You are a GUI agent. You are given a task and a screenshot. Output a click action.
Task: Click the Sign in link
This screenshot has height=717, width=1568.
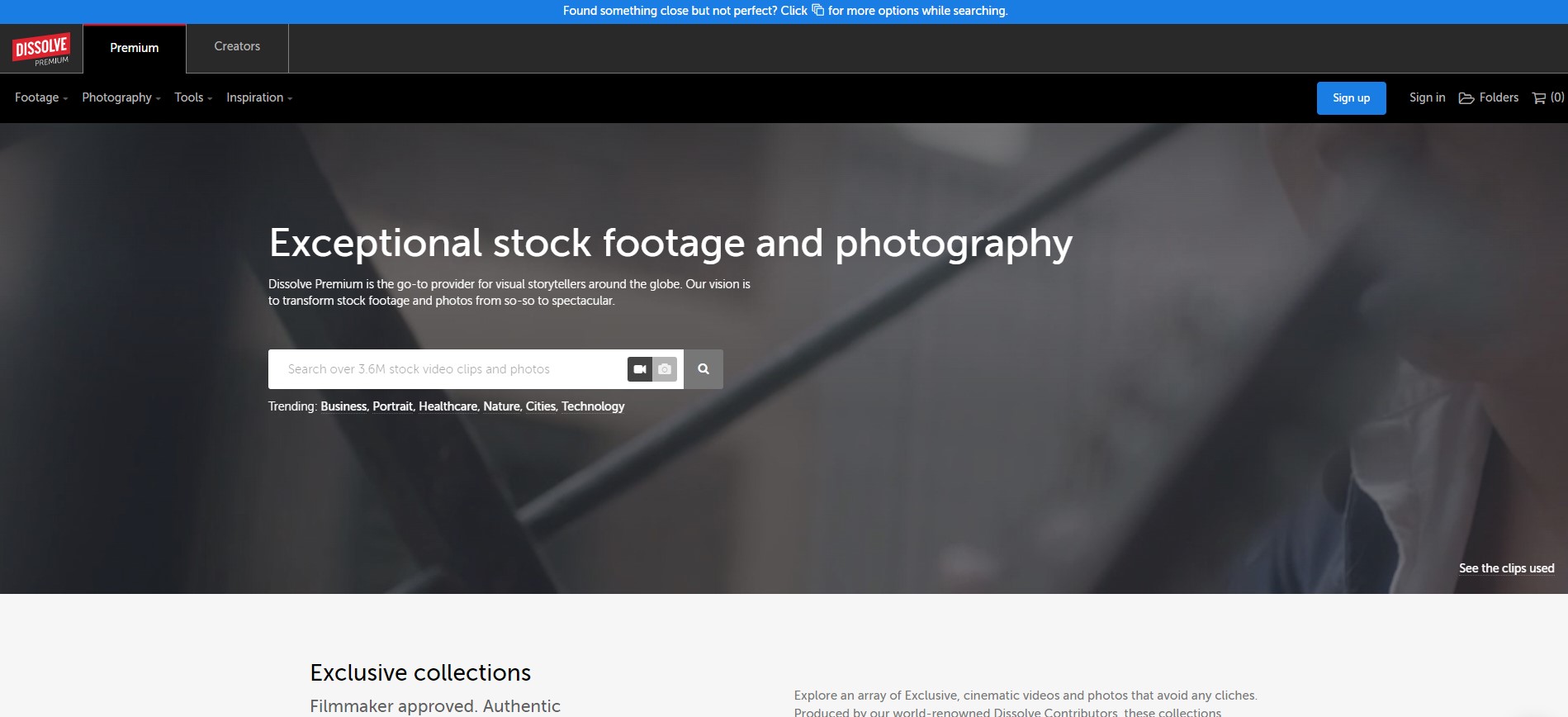pyautogui.click(x=1427, y=97)
